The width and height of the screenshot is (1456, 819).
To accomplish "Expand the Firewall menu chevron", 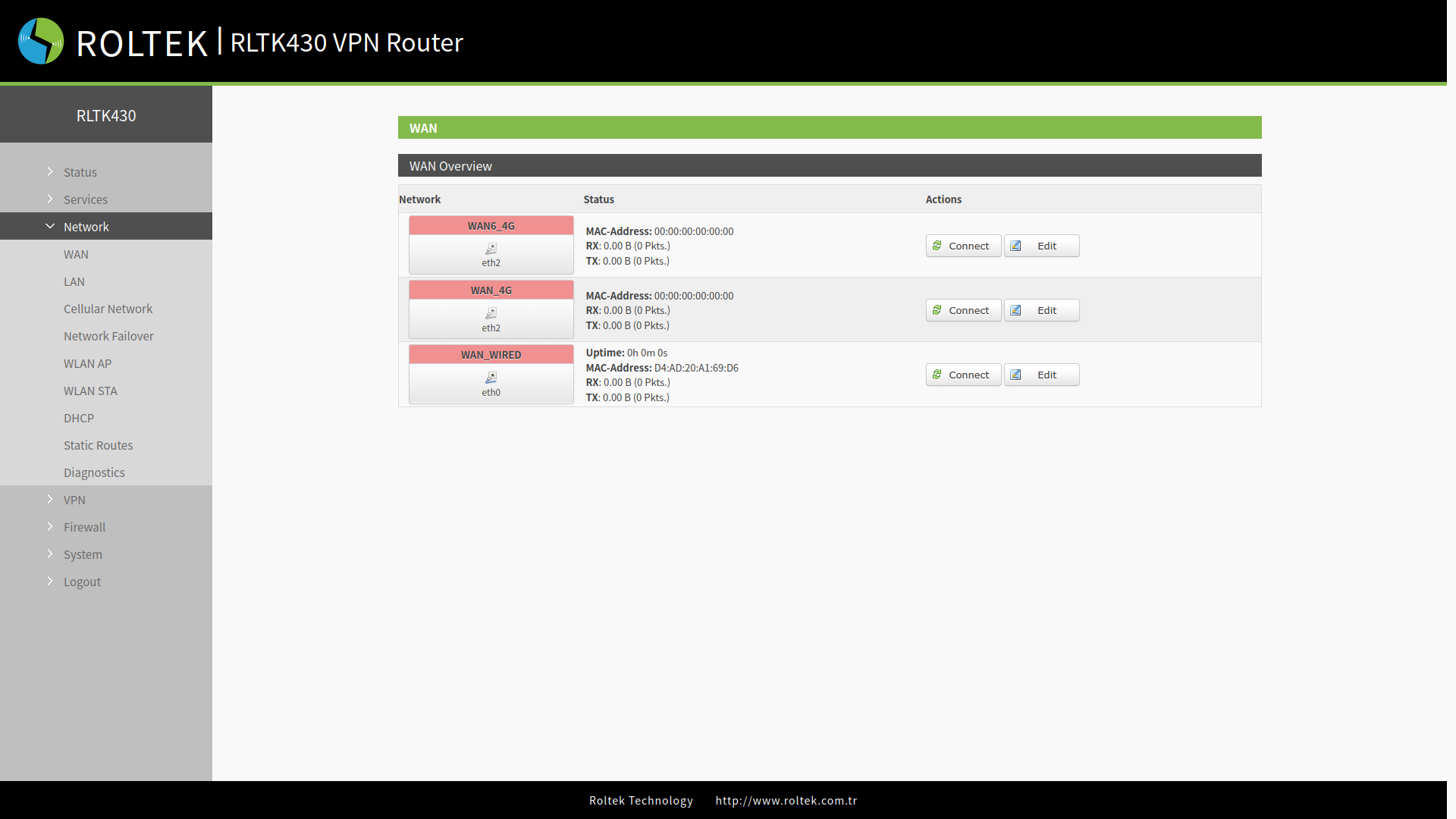I will [50, 526].
